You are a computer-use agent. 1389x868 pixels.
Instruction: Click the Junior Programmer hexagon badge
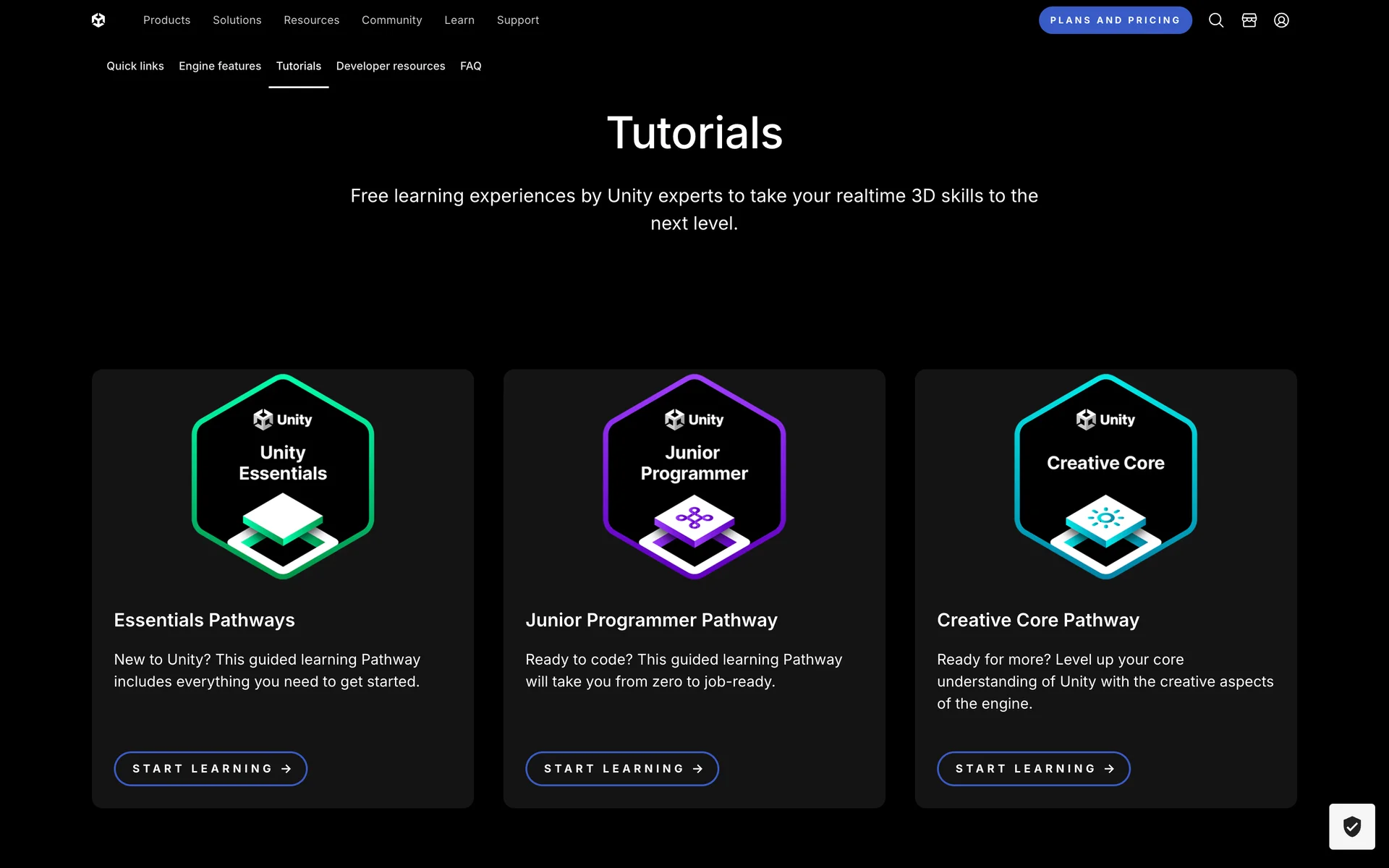(694, 477)
